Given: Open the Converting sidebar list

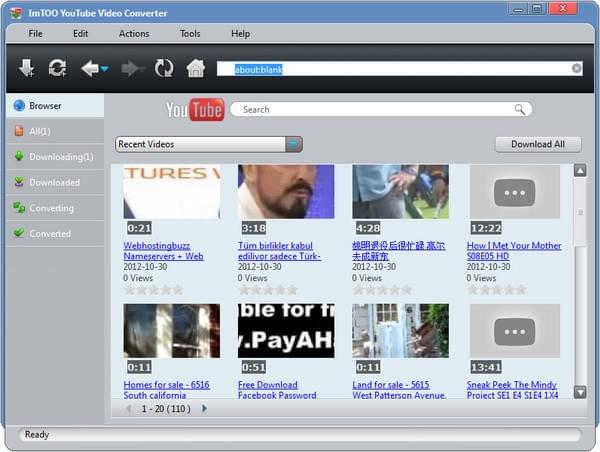Looking at the screenshot, I should 55,208.
